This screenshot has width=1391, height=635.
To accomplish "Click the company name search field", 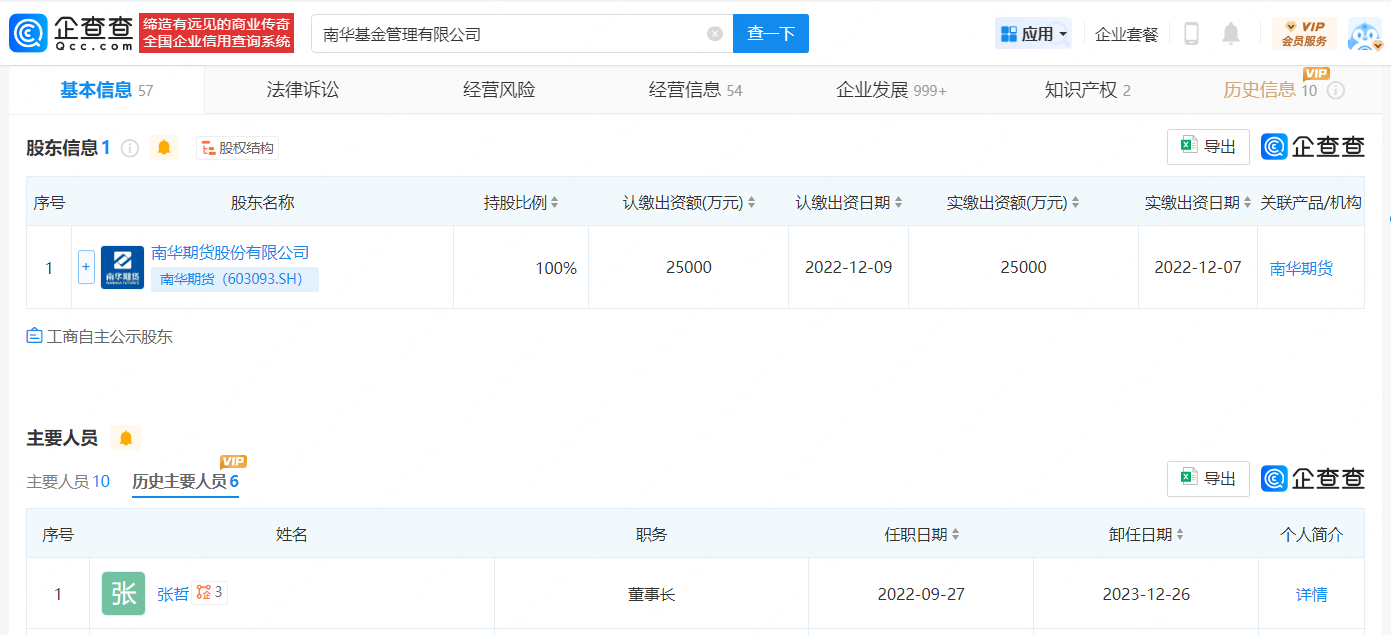I will pyautogui.click(x=510, y=34).
